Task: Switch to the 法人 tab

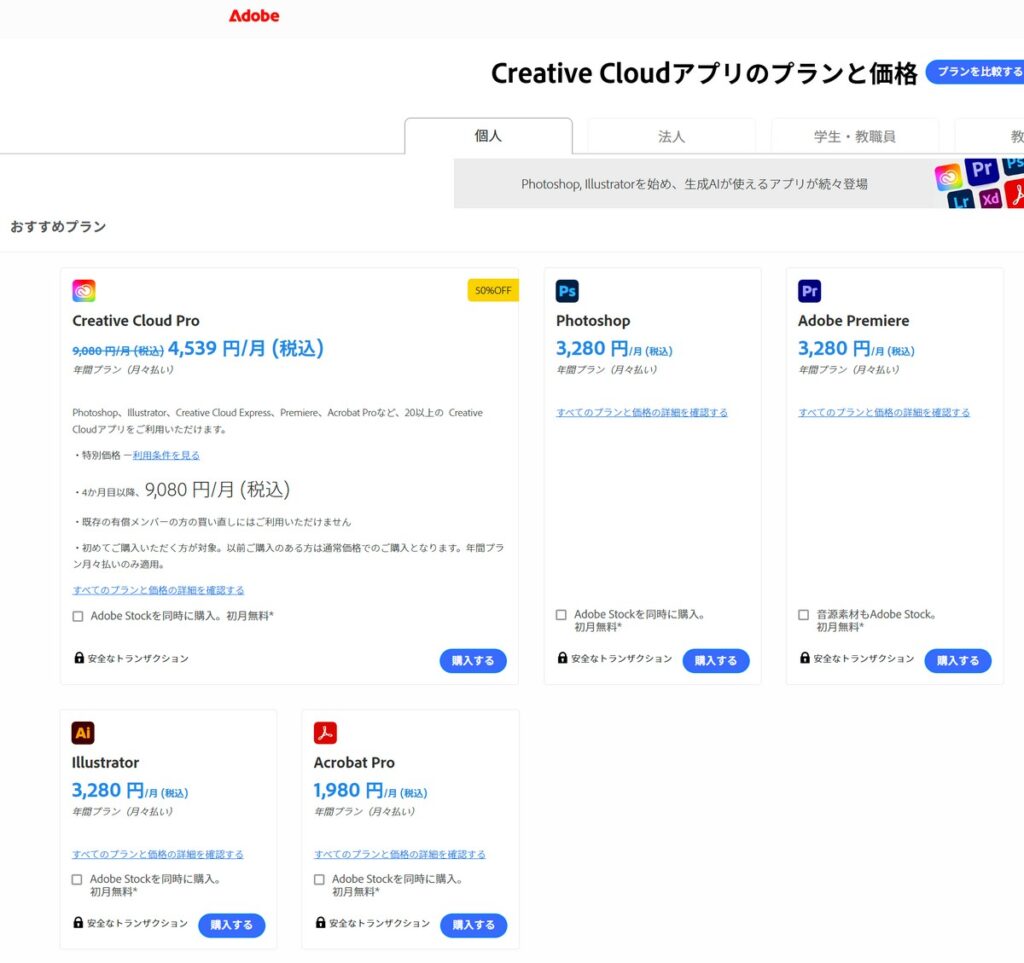Action: [671, 136]
